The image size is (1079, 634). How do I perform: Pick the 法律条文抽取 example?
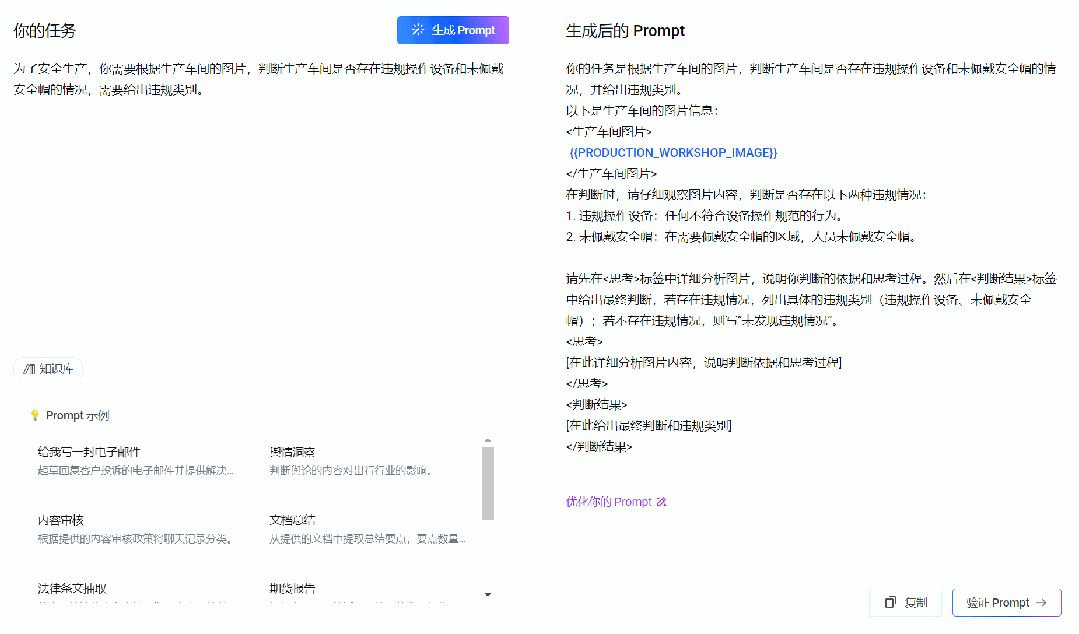(136, 592)
